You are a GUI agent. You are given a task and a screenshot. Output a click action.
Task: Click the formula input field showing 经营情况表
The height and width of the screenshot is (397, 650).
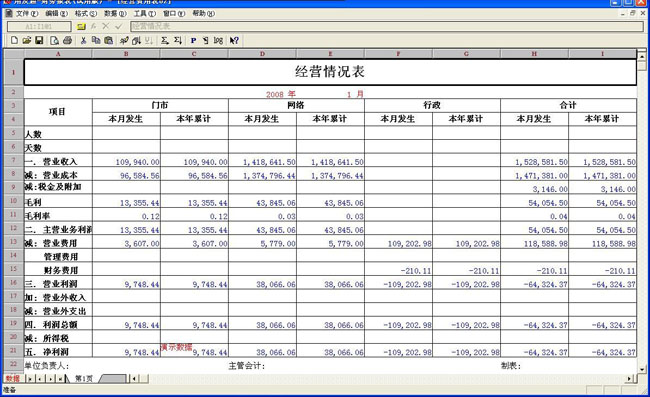click(x=387, y=26)
